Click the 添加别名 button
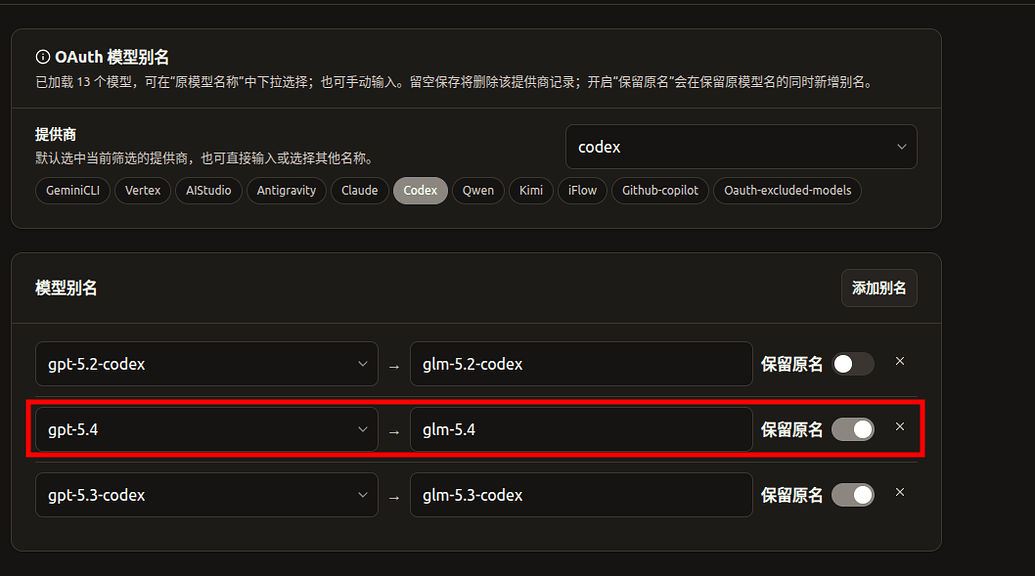 [x=879, y=288]
